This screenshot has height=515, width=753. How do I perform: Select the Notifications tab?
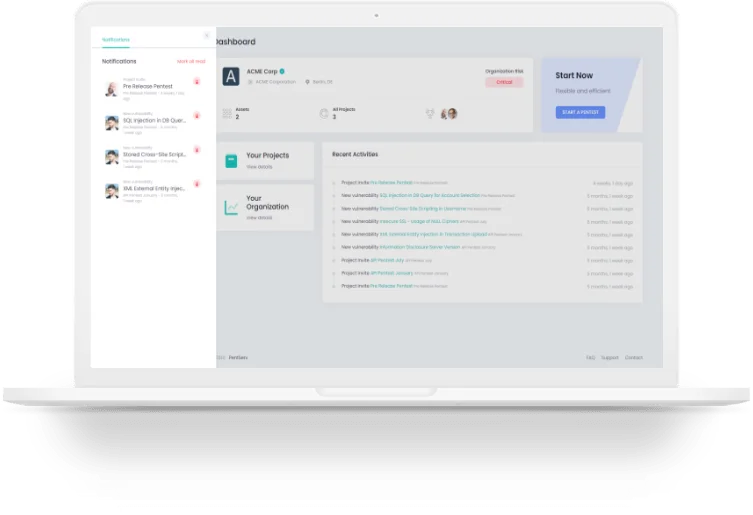[115, 40]
